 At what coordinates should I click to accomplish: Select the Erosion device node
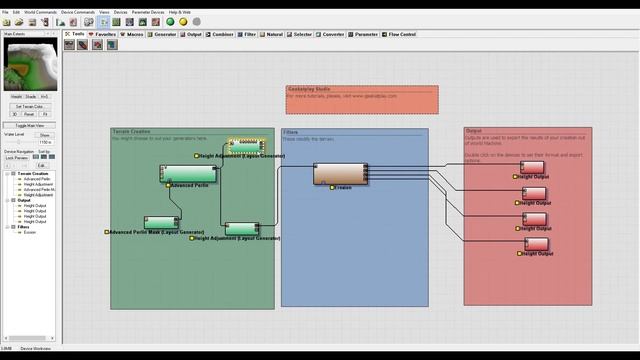click(x=340, y=174)
